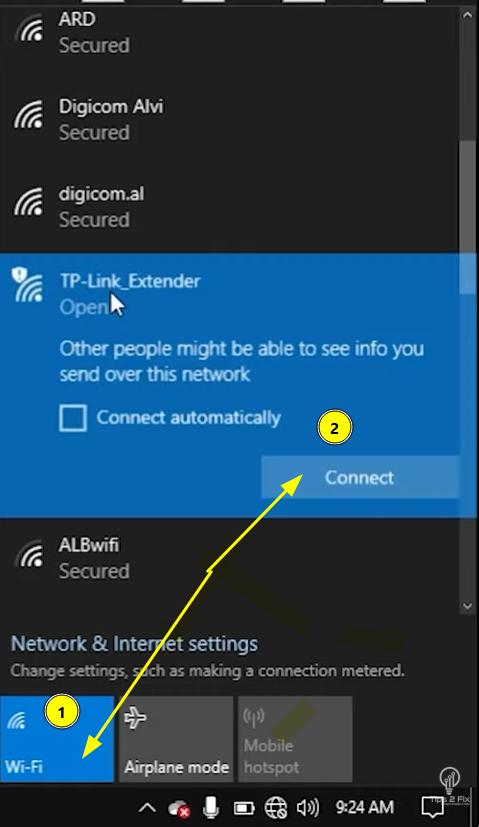Click the OneDrive cloud error tray icon
Screen dimensions: 479x827
click(x=179, y=808)
